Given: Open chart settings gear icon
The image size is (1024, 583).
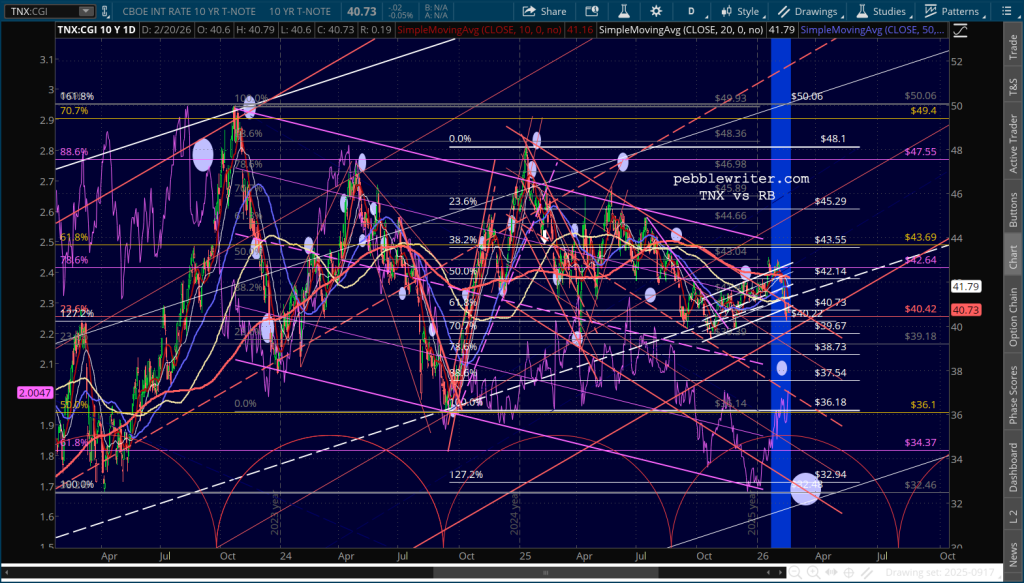Looking at the screenshot, I should tap(656, 11).
